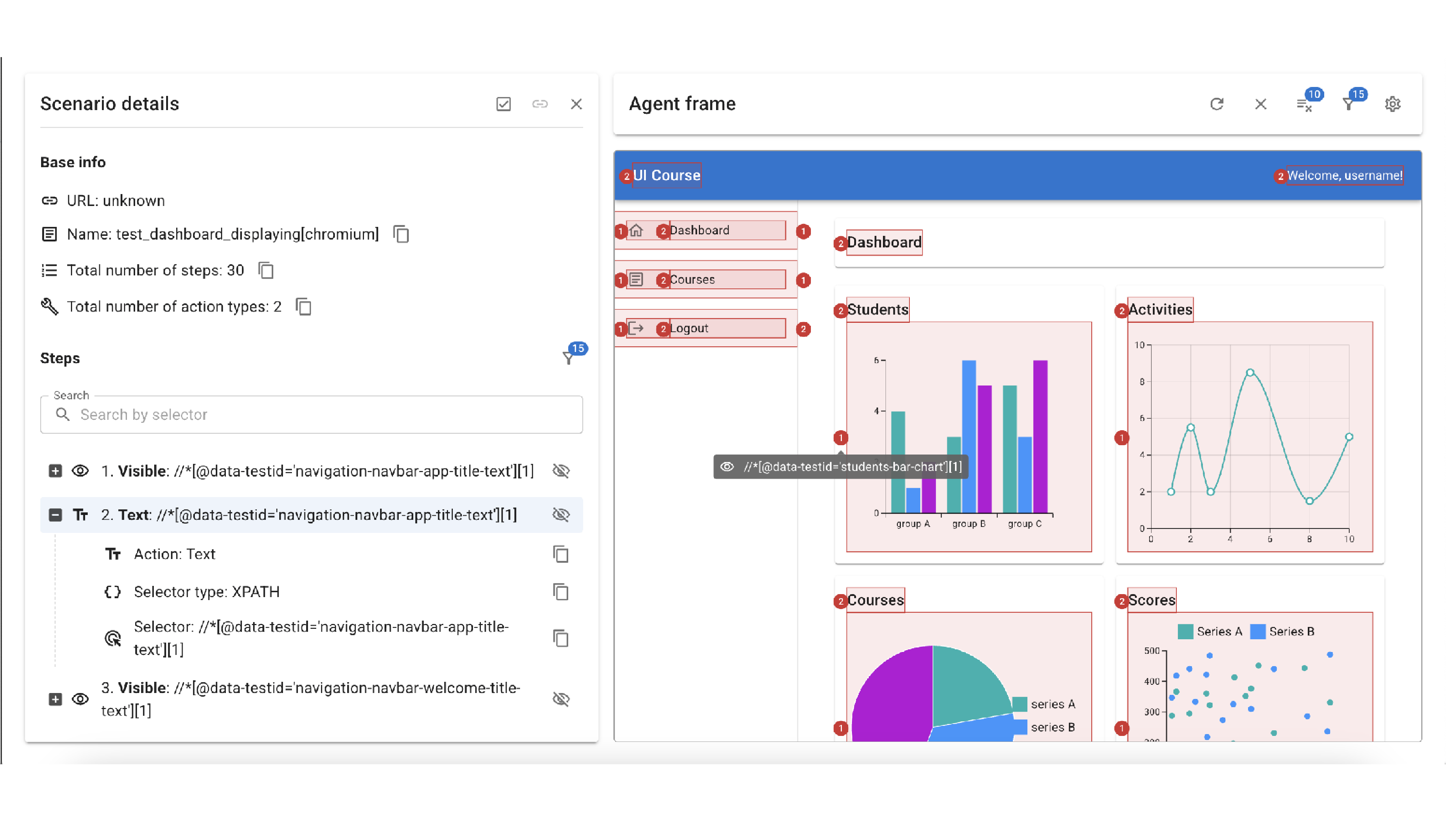
Task: Open the Steps filter with badge 15
Action: (569, 358)
